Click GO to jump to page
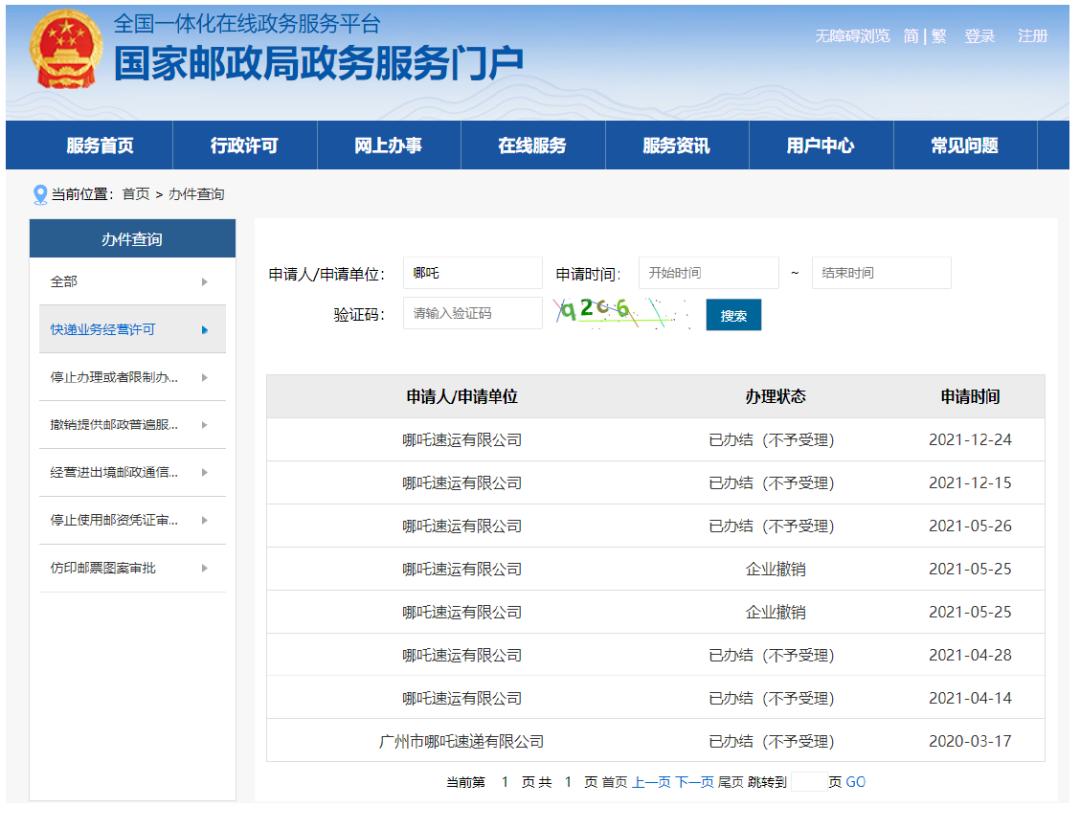The height and width of the screenshot is (829, 1080). click(x=856, y=782)
